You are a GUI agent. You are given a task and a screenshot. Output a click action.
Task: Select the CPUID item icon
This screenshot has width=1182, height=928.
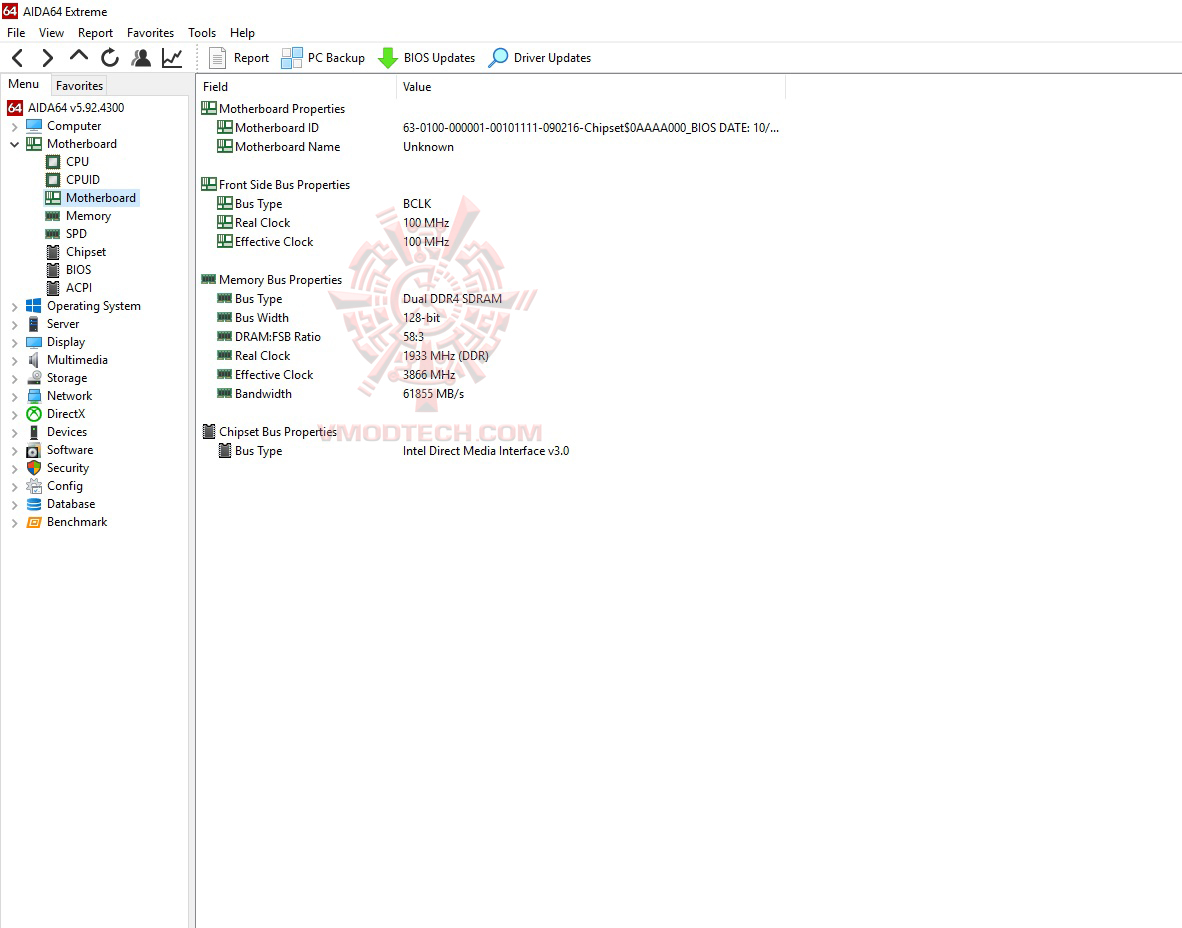point(53,180)
